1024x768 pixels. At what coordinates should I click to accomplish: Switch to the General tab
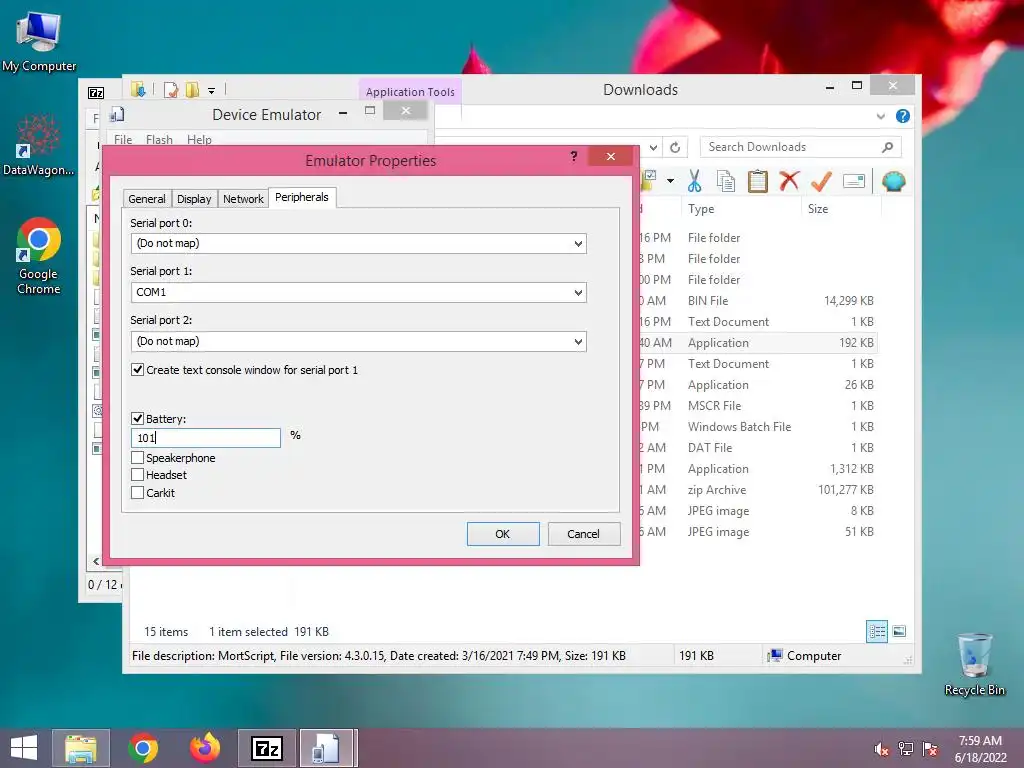147,199
